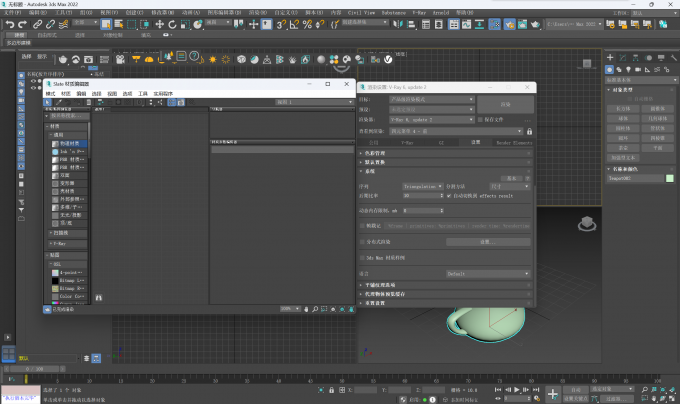This screenshot has width=680, height=404.
Task: Click the delete (trash) icon in Slate editor toolbar
Action: coord(88,102)
